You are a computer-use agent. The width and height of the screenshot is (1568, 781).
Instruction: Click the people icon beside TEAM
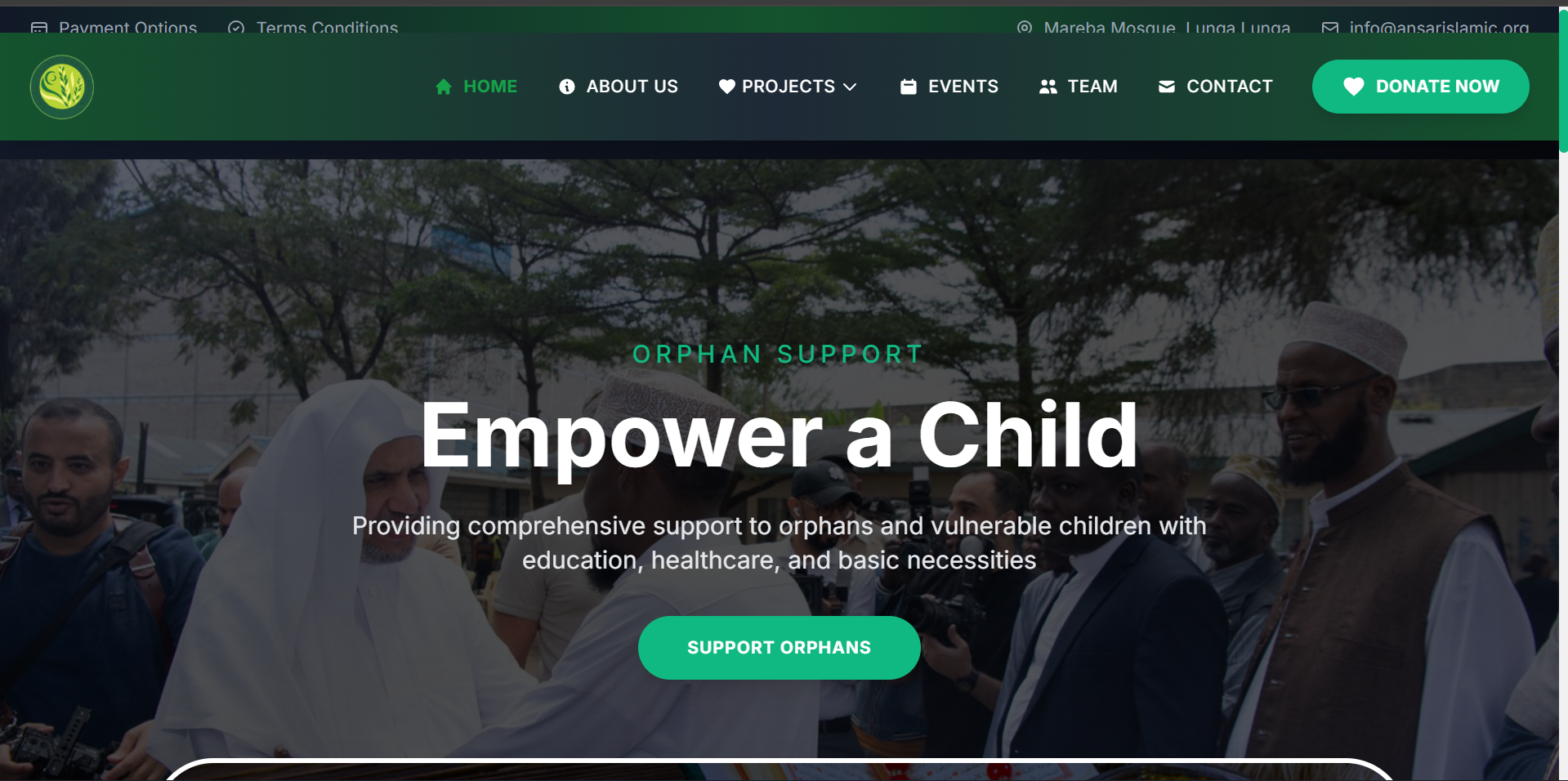1048,87
